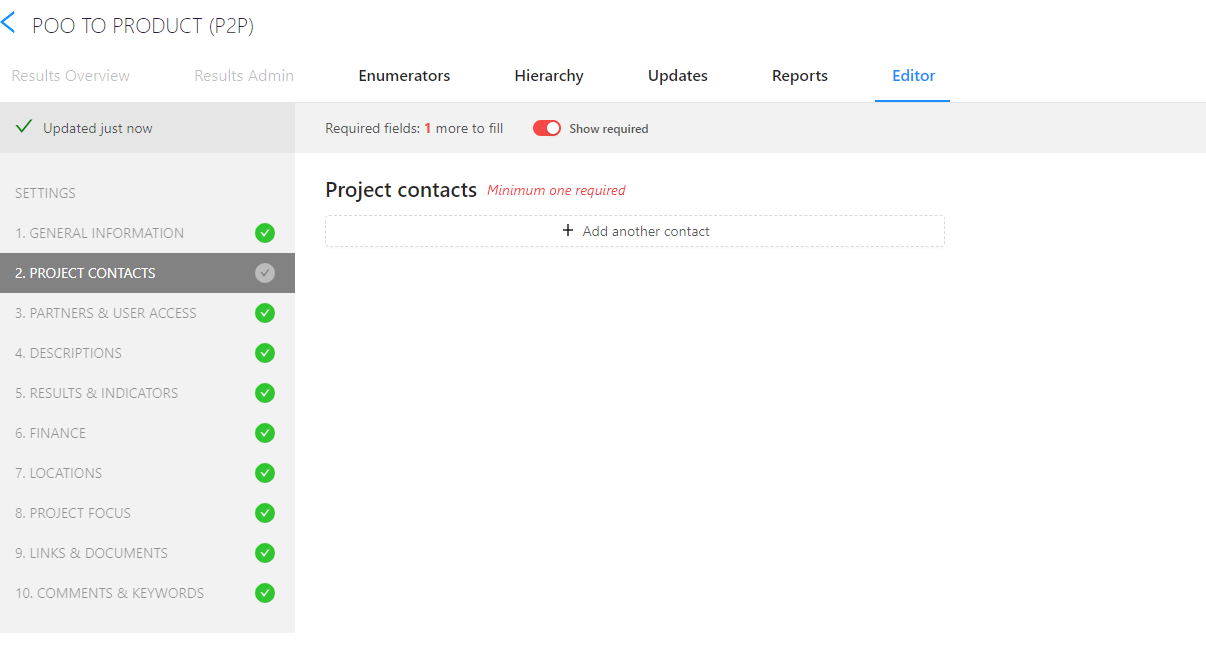Click General Information green checkmark icon
The width and height of the screenshot is (1206, 651).
coord(265,233)
